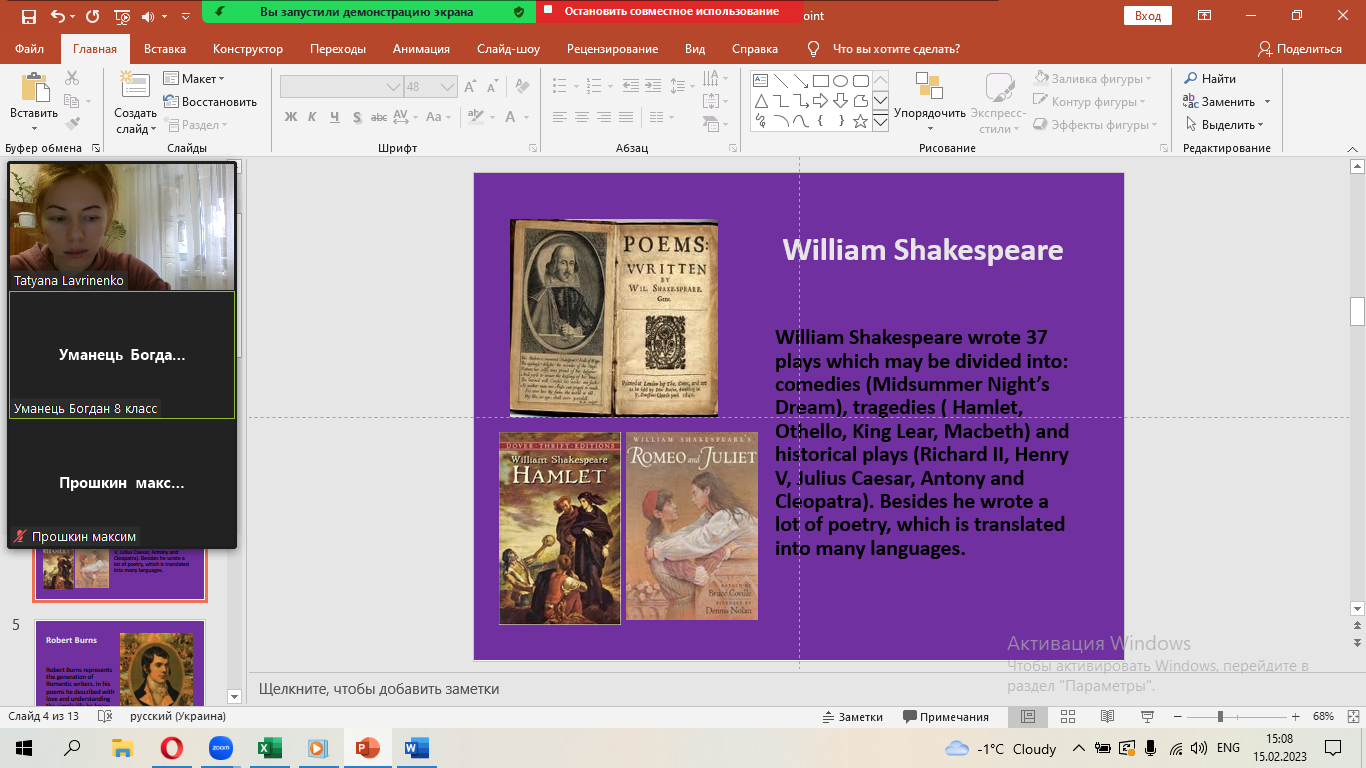Switch to the Вставка ribbon tab

[165, 49]
